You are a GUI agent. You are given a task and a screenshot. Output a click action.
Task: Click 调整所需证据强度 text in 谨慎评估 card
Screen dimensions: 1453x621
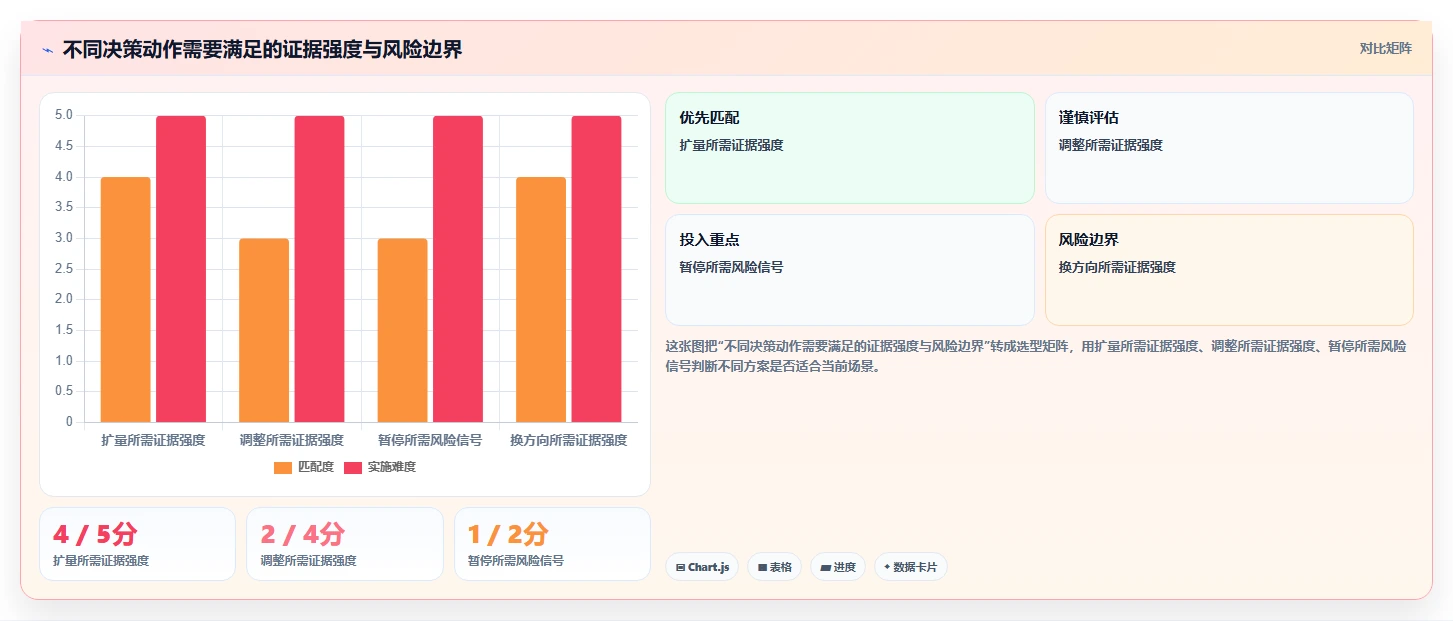coord(1111,145)
